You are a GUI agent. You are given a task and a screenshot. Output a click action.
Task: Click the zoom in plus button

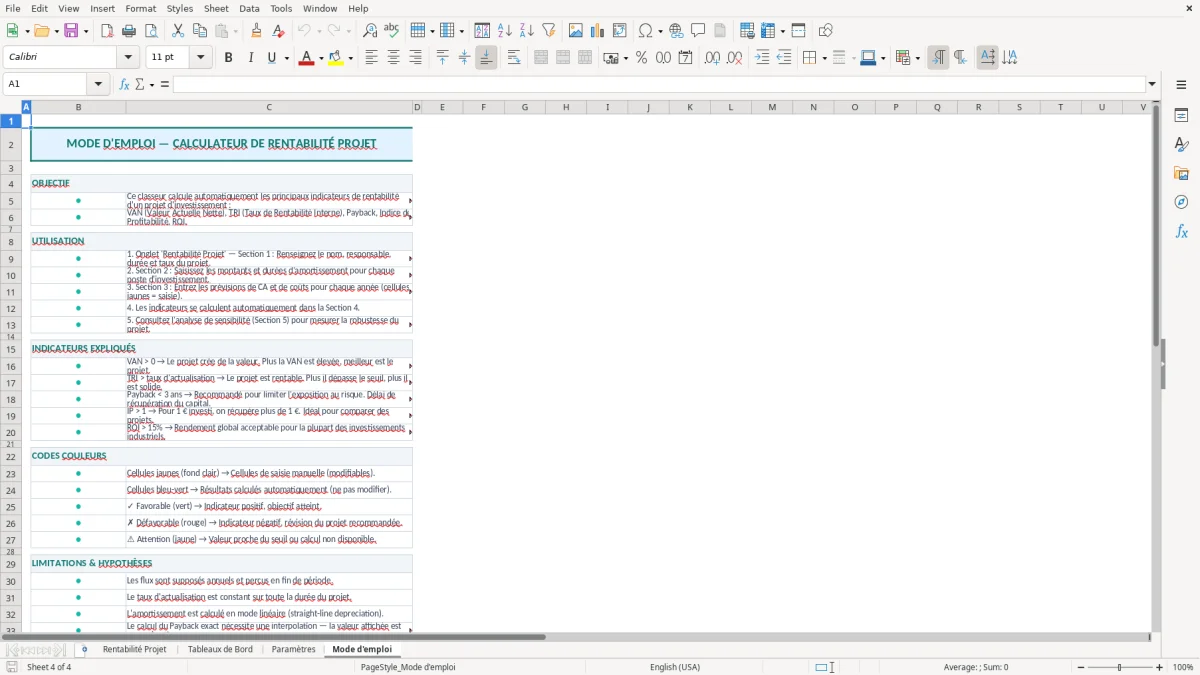pyautogui.click(x=1159, y=667)
